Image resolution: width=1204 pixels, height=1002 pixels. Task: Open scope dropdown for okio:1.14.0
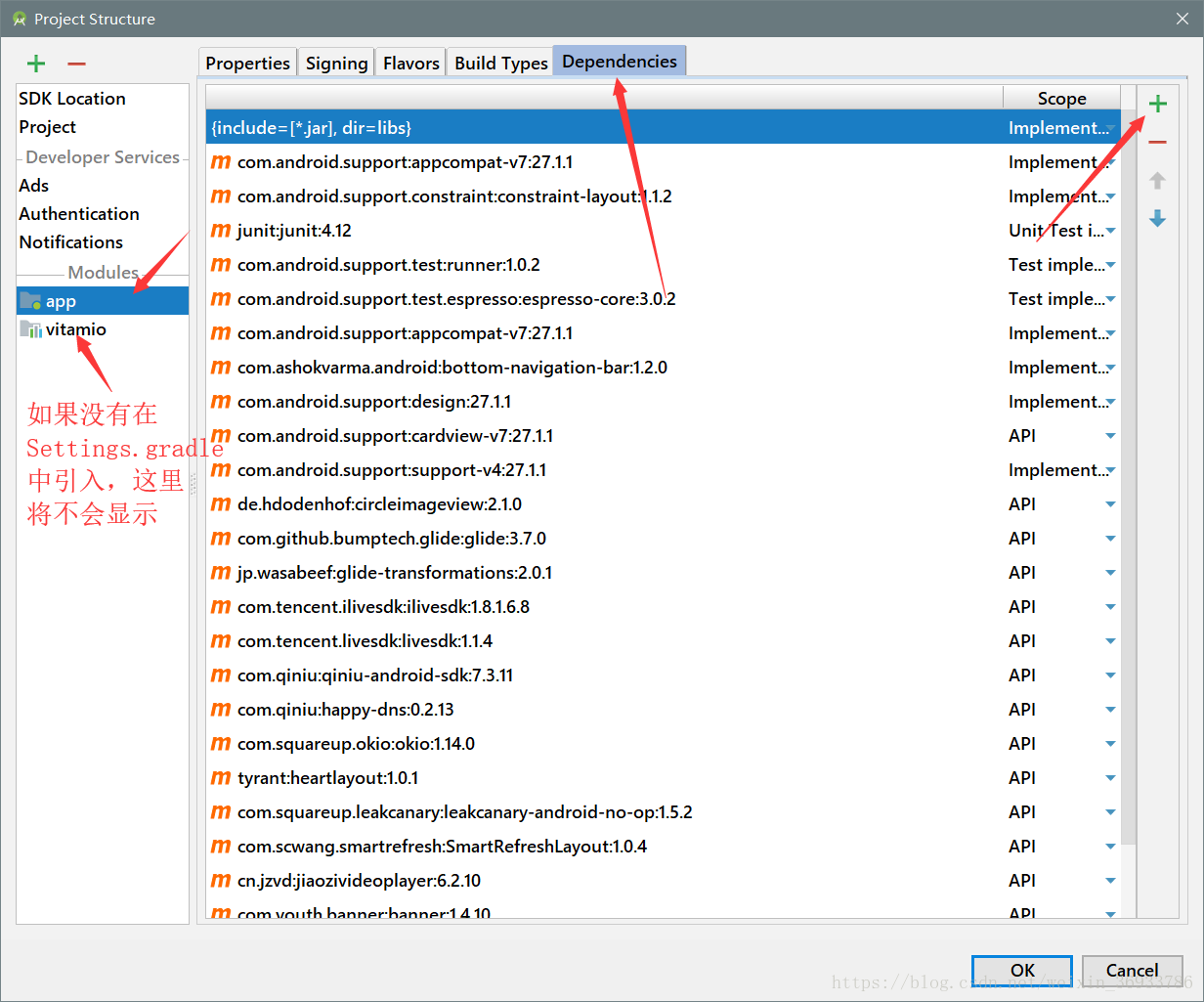click(1111, 744)
